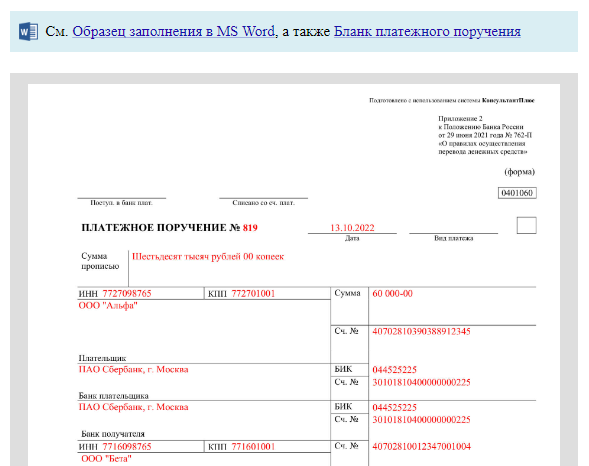Click form code 0401060 box
Viewport: 589px width, 466px height.
point(517,193)
